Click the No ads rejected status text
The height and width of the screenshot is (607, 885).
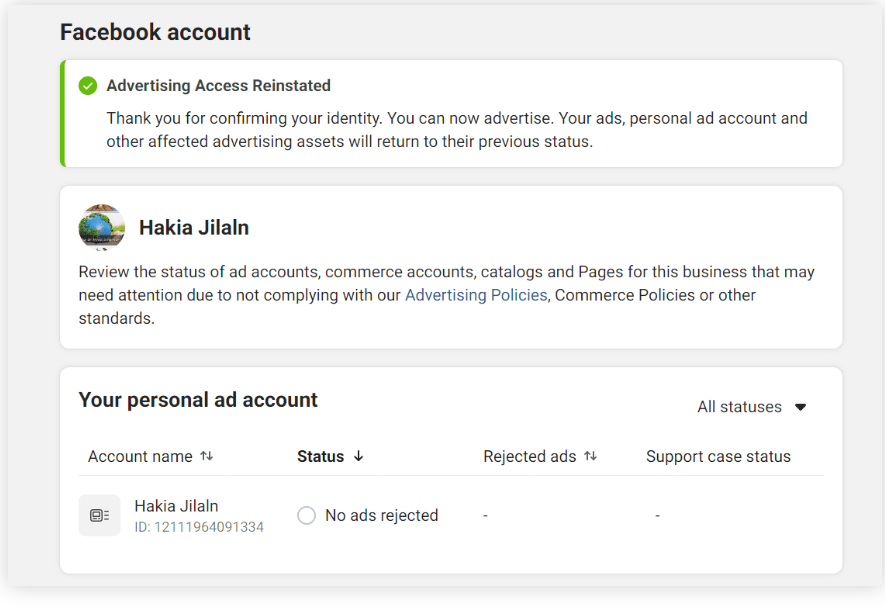click(381, 515)
